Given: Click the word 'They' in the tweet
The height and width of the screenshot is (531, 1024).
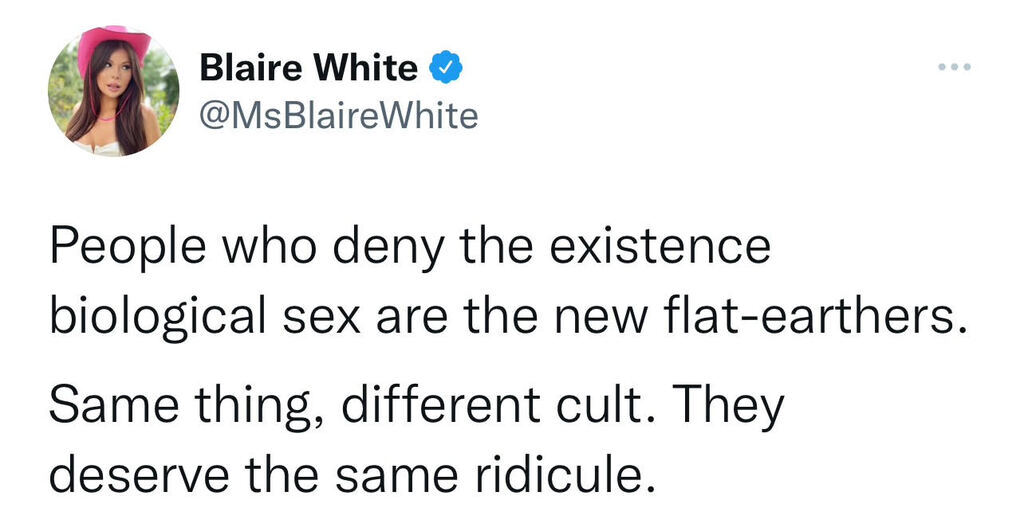Looking at the screenshot, I should [x=723, y=404].
